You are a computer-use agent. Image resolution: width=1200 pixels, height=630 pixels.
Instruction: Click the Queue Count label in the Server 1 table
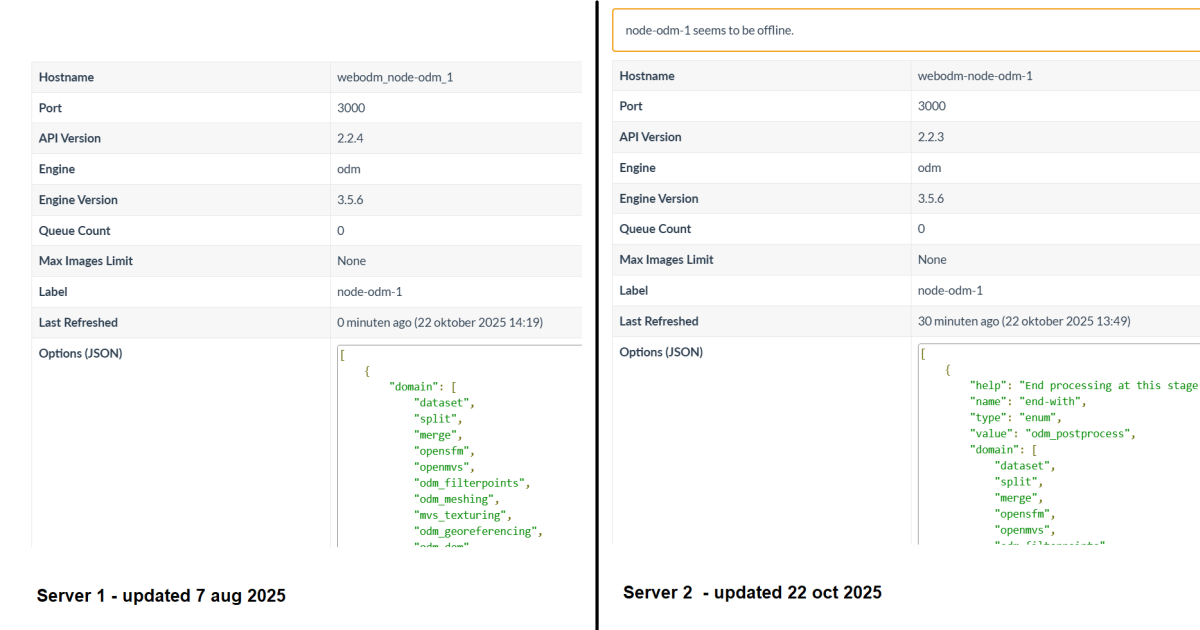click(75, 231)
